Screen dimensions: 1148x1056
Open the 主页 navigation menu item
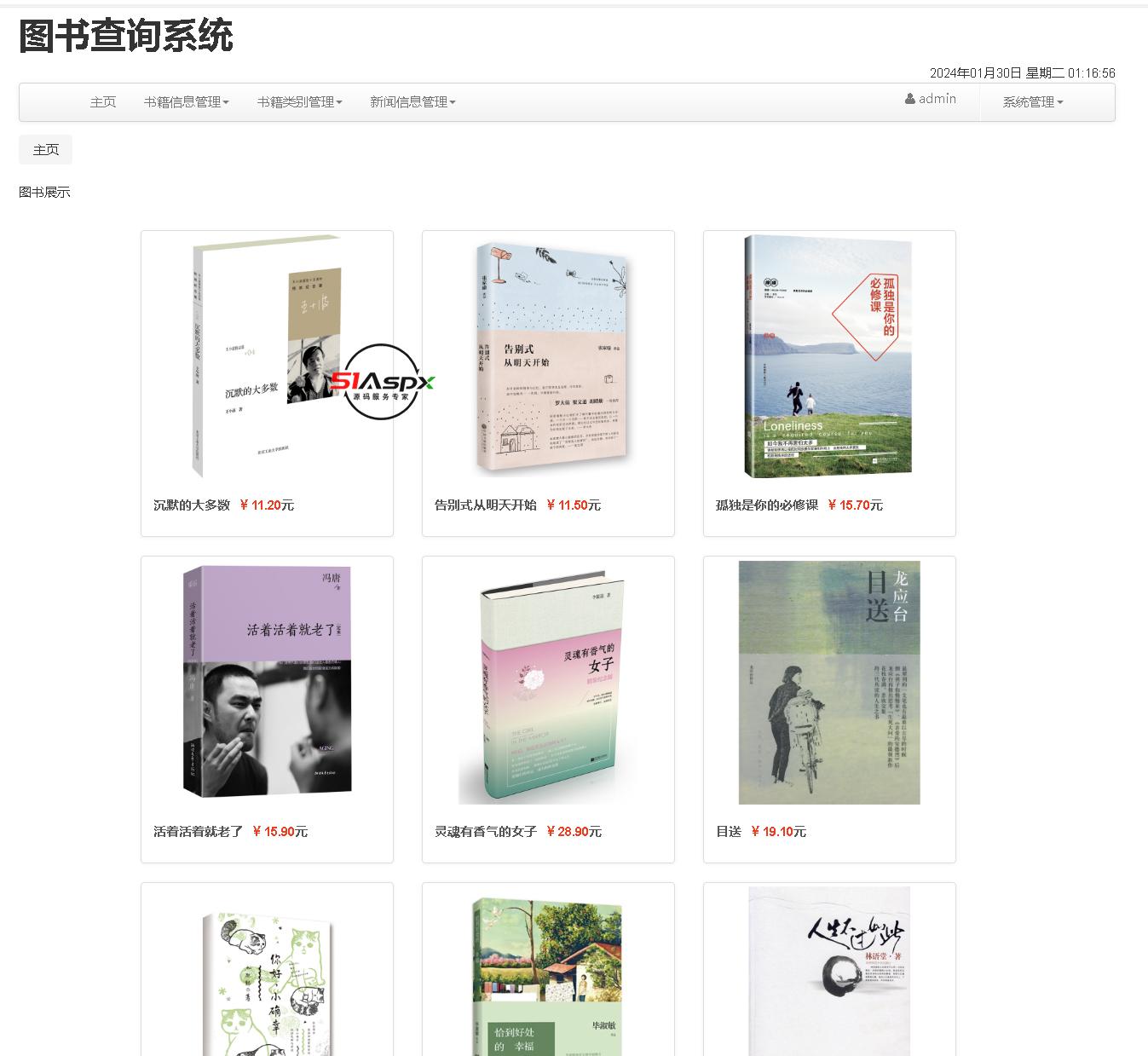click(x=103, y=102)
